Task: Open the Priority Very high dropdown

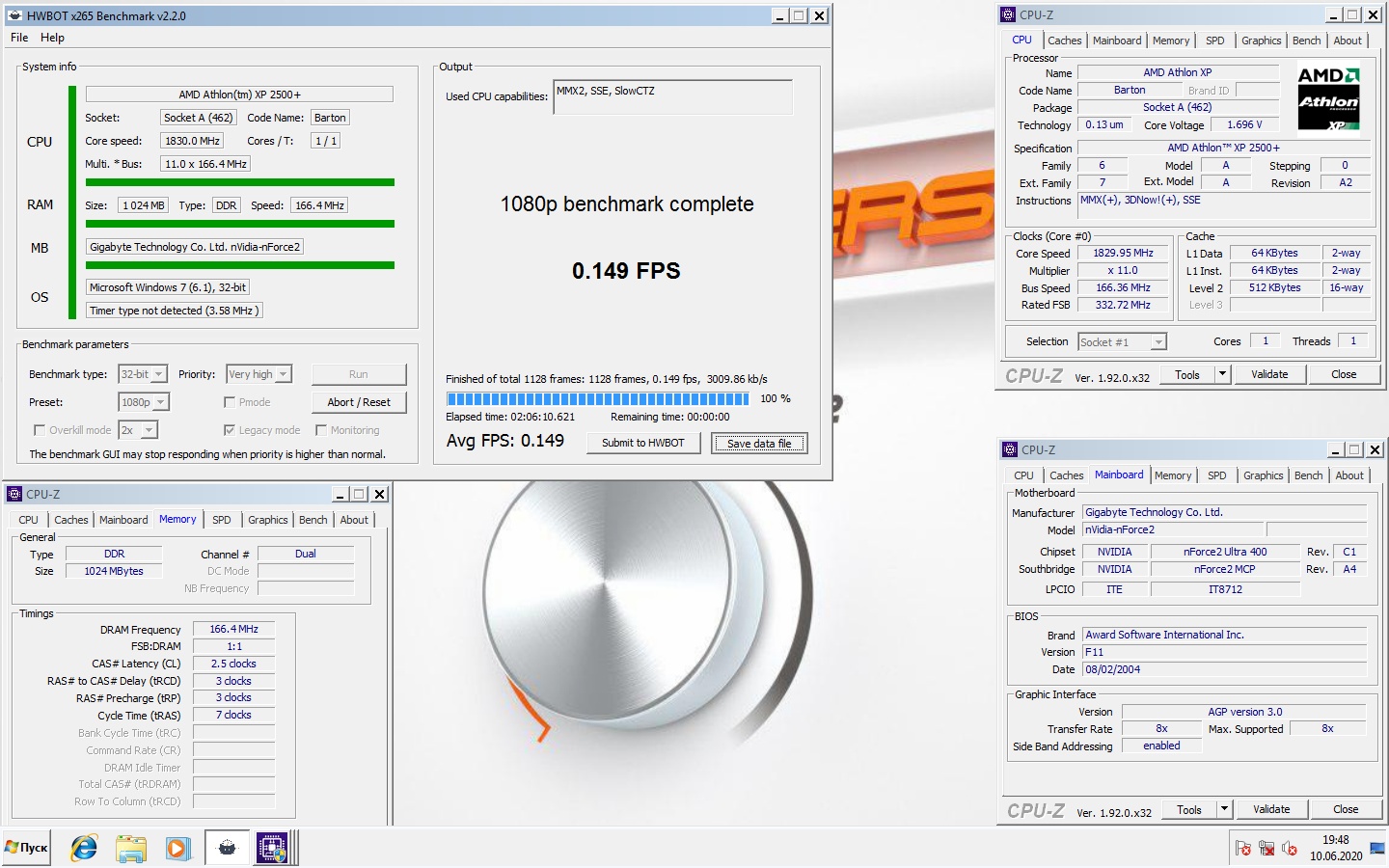Action: click(x=259, y=374)
